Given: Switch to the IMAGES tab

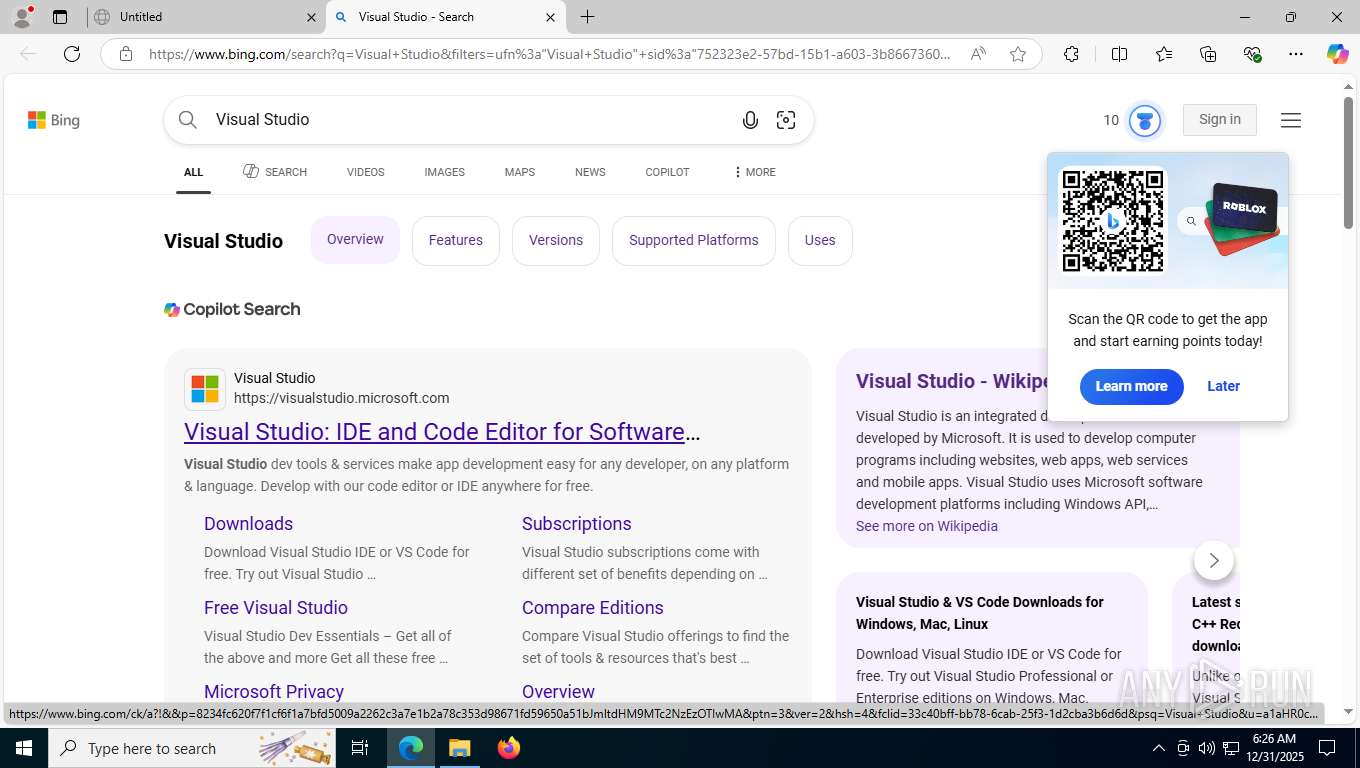Looking at the screenshot, I should pyautogui.click(x=444, y=172).
